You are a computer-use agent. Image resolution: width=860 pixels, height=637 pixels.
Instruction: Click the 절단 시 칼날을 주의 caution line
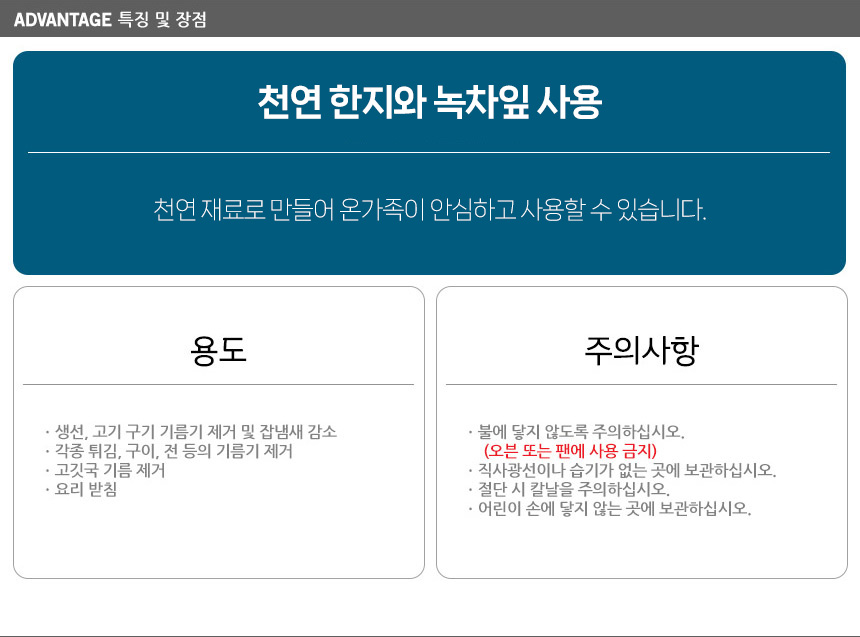point(572,489)
